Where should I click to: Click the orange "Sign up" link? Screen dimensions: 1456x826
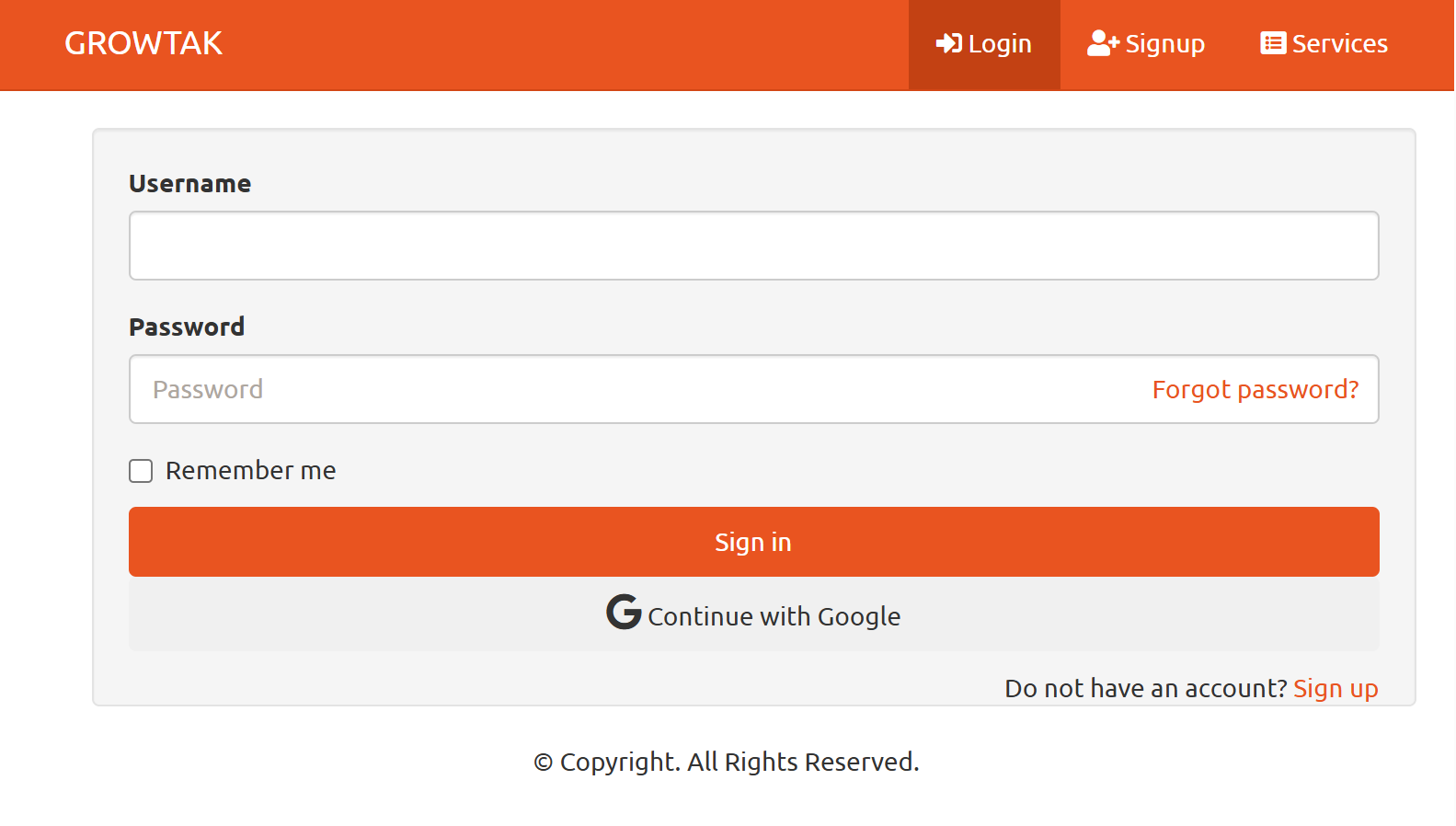click(1336, 688)
